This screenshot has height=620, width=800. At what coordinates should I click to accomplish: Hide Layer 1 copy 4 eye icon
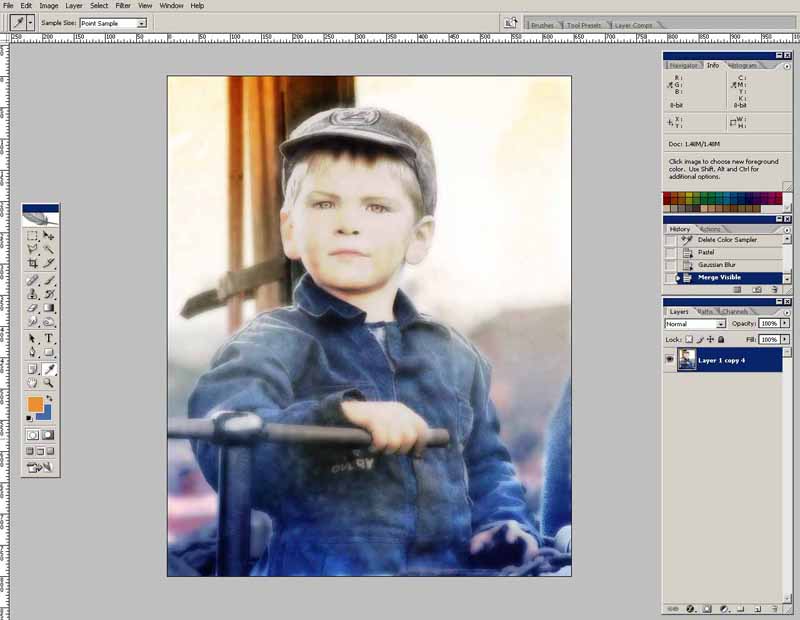pos(669,360)
